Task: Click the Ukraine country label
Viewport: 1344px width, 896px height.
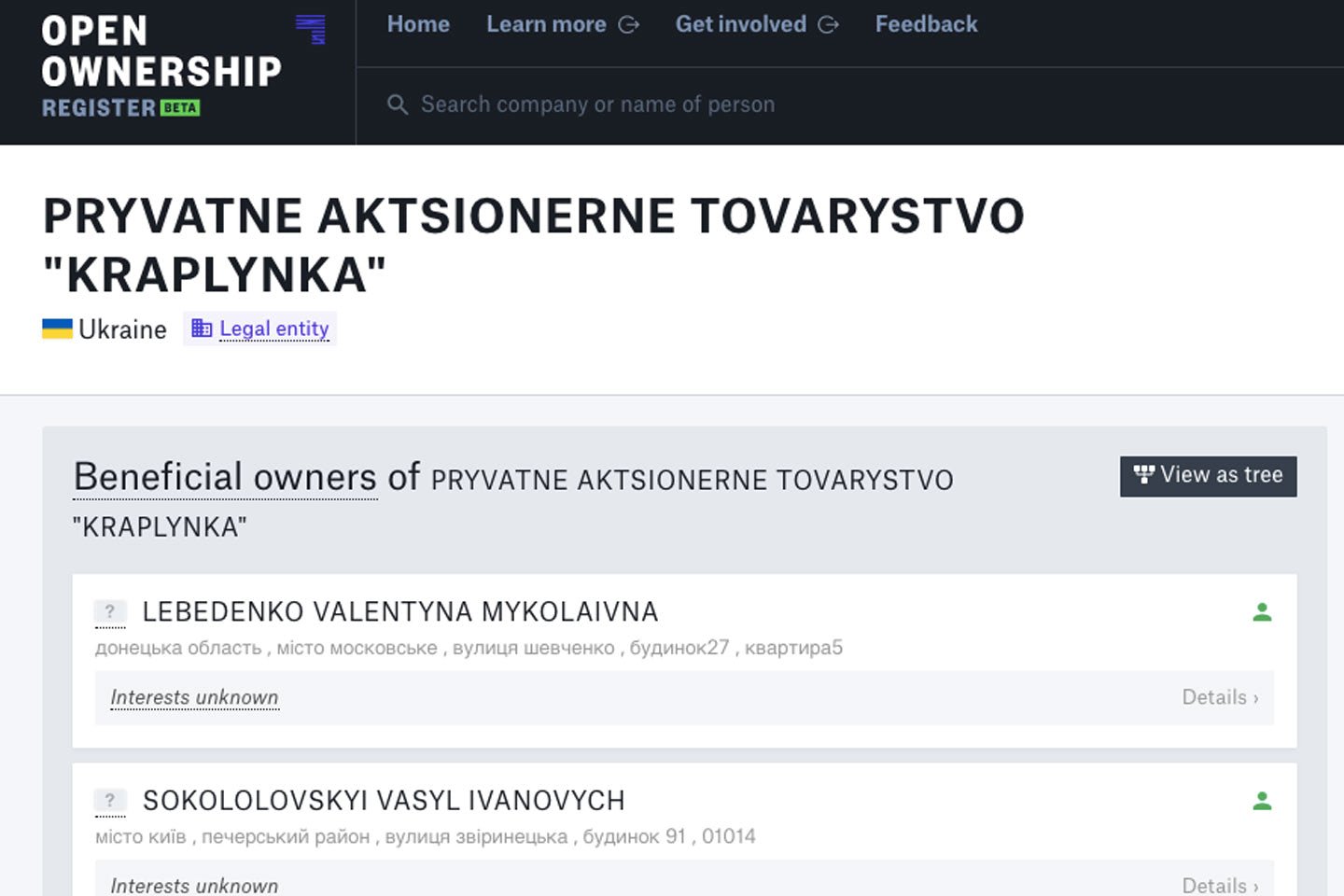Action: (122, 329)
